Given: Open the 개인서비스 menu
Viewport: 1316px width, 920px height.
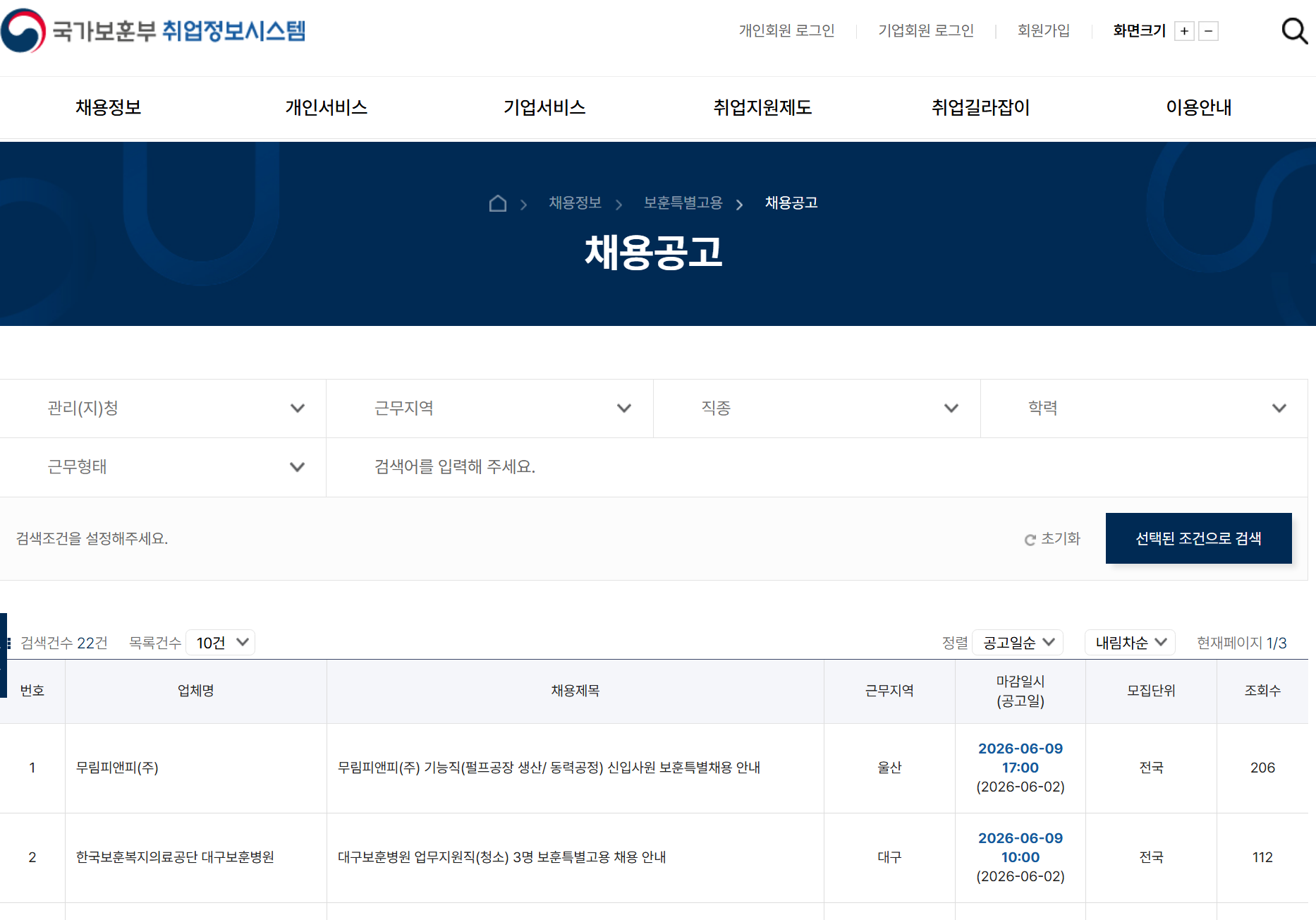Looking at the screenshot, I should coord(327,107).
